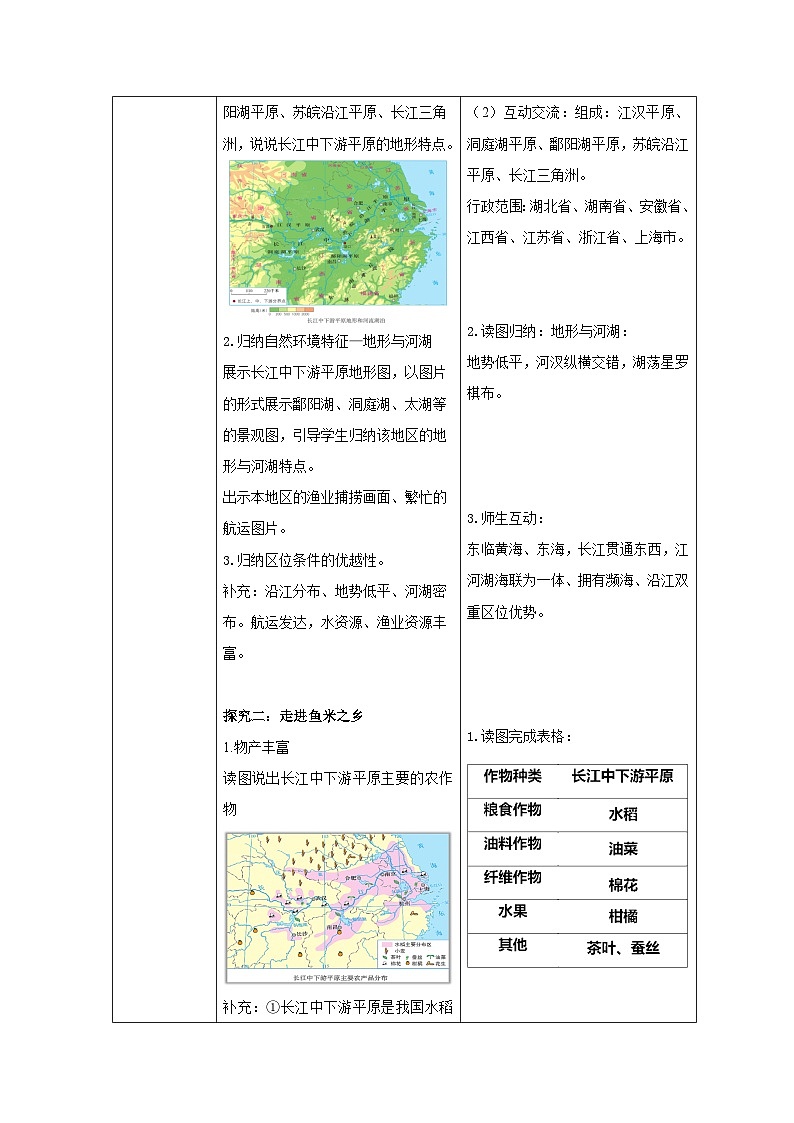Click the line 2.归纳自然环境特征—地形与河湖

pos(328,342)
